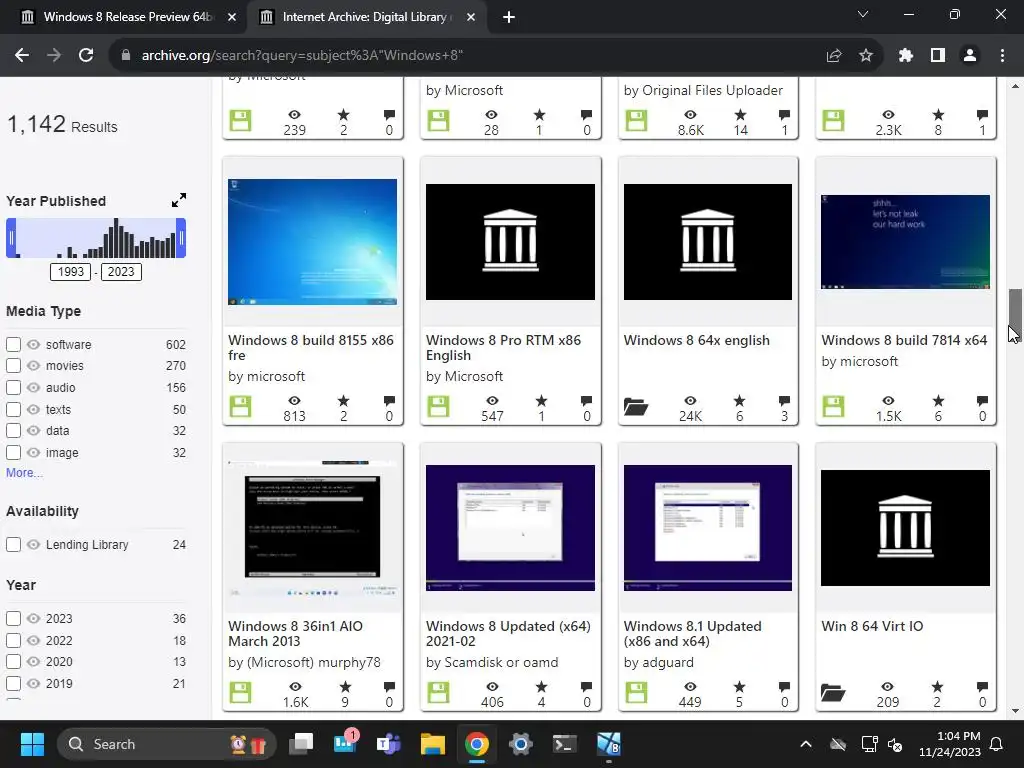Open File Explorer from taskbar
Viewport: 1024px width, 768px height.
(x=432, y=744)
